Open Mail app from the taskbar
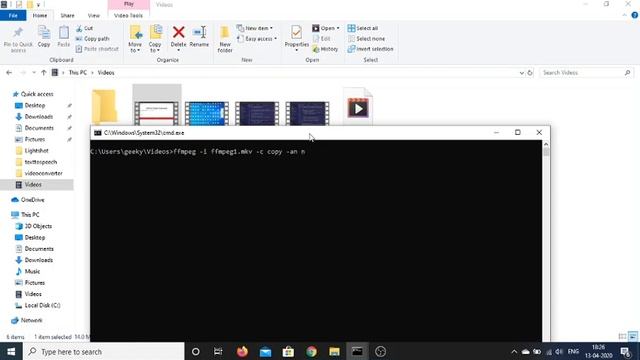This screenshot has height=360, width=640. click(265, 351)
